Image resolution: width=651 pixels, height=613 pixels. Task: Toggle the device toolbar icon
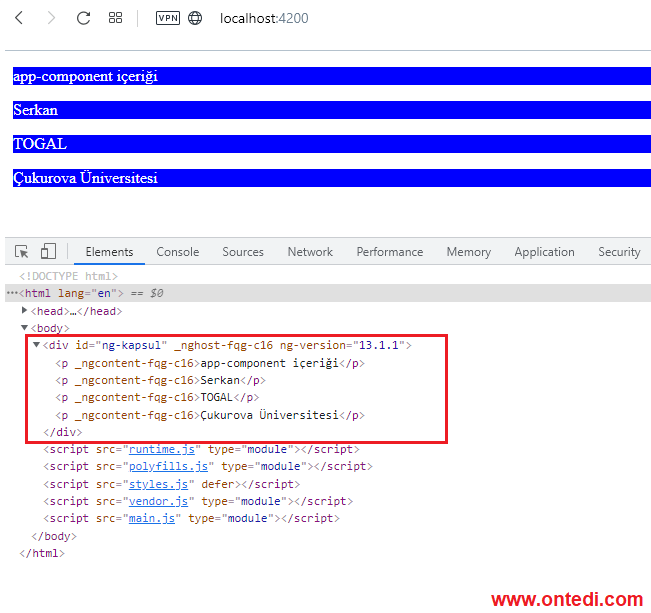tap(48, 251)
